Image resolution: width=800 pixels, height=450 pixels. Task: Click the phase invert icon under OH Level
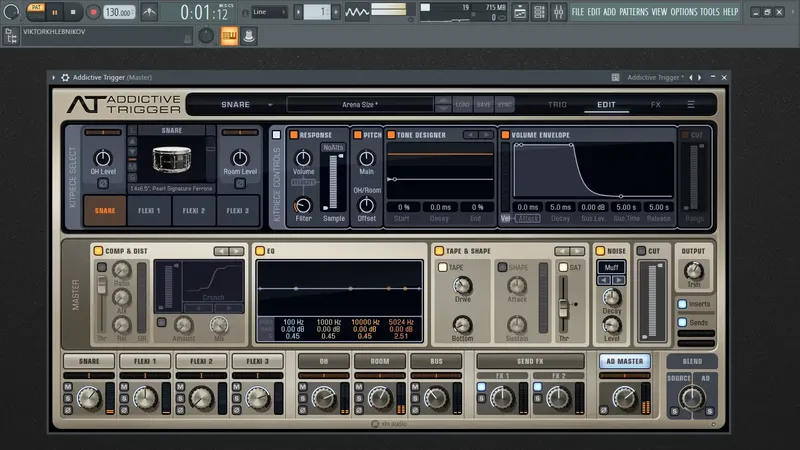(x=103, y=184)
